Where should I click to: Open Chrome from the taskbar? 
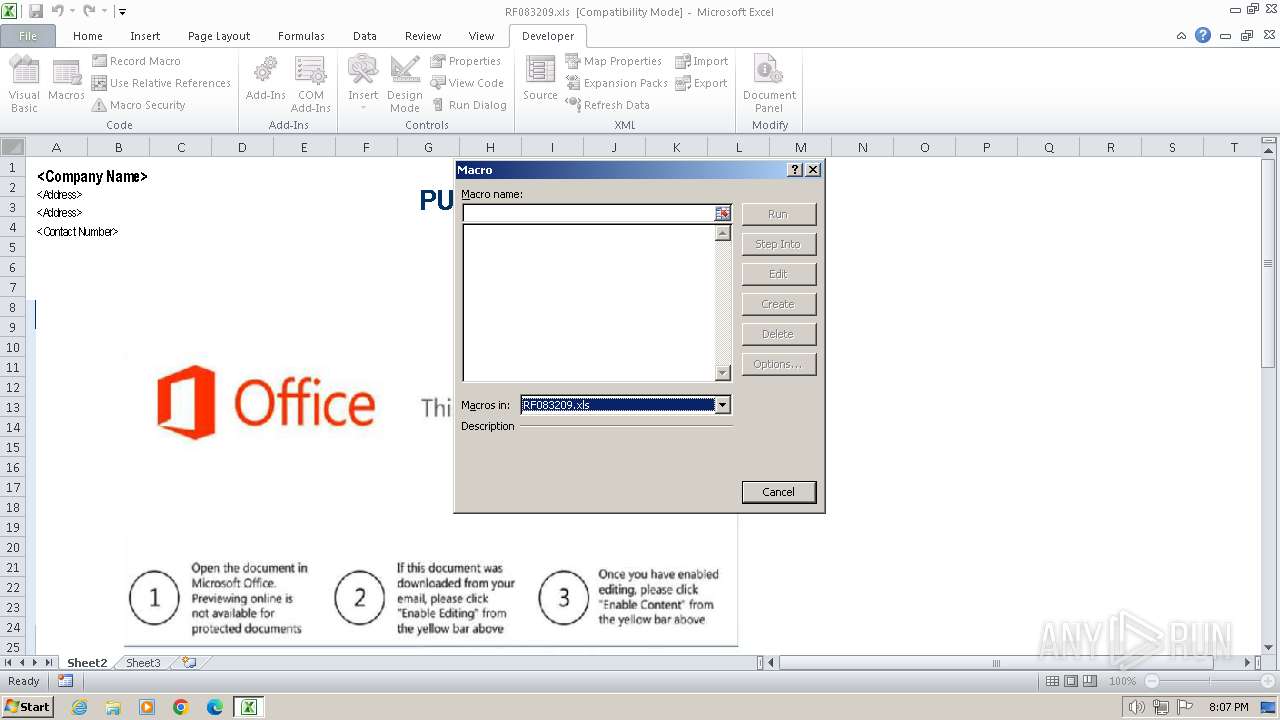pyautogui.click(x=181, y=707)
